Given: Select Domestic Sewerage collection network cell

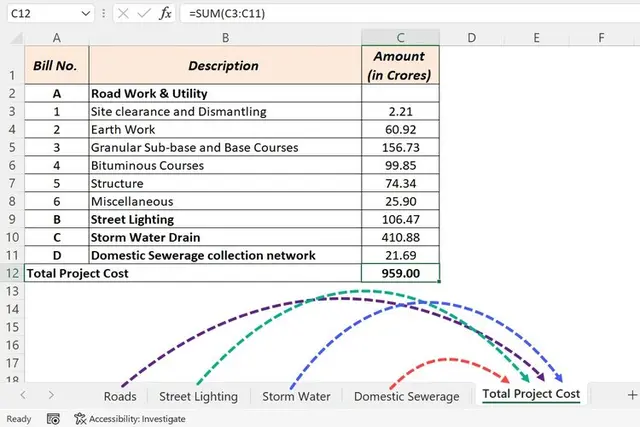Looking at the screenshot, I should pyautogui.click(x=225, y=255).
